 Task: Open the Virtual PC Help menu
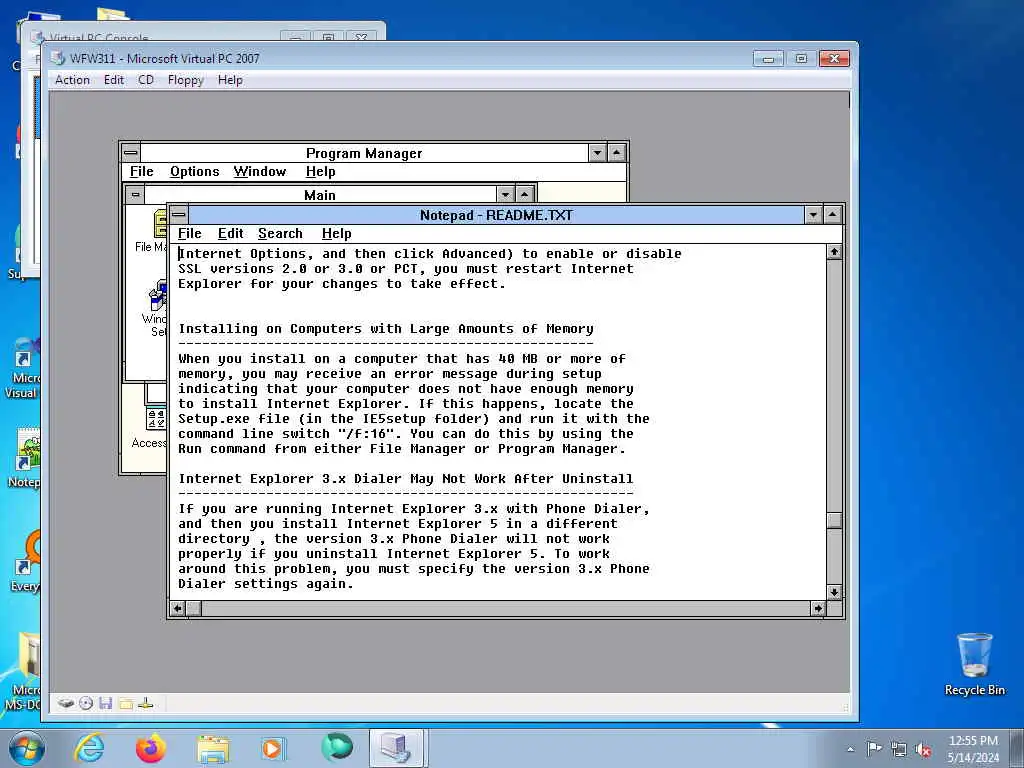click(x=230, y=80)
